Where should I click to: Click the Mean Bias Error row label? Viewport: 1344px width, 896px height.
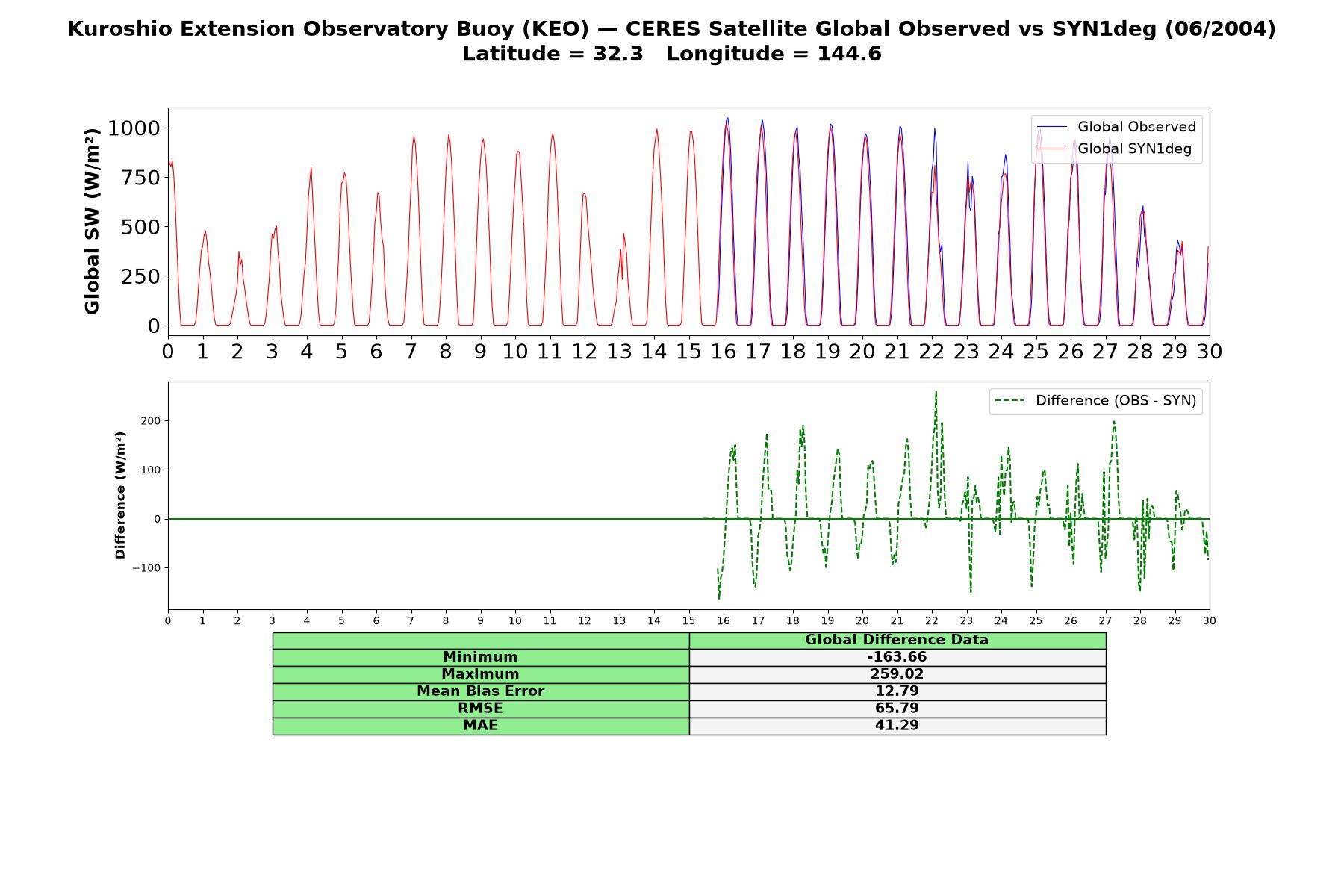[481, 691]
